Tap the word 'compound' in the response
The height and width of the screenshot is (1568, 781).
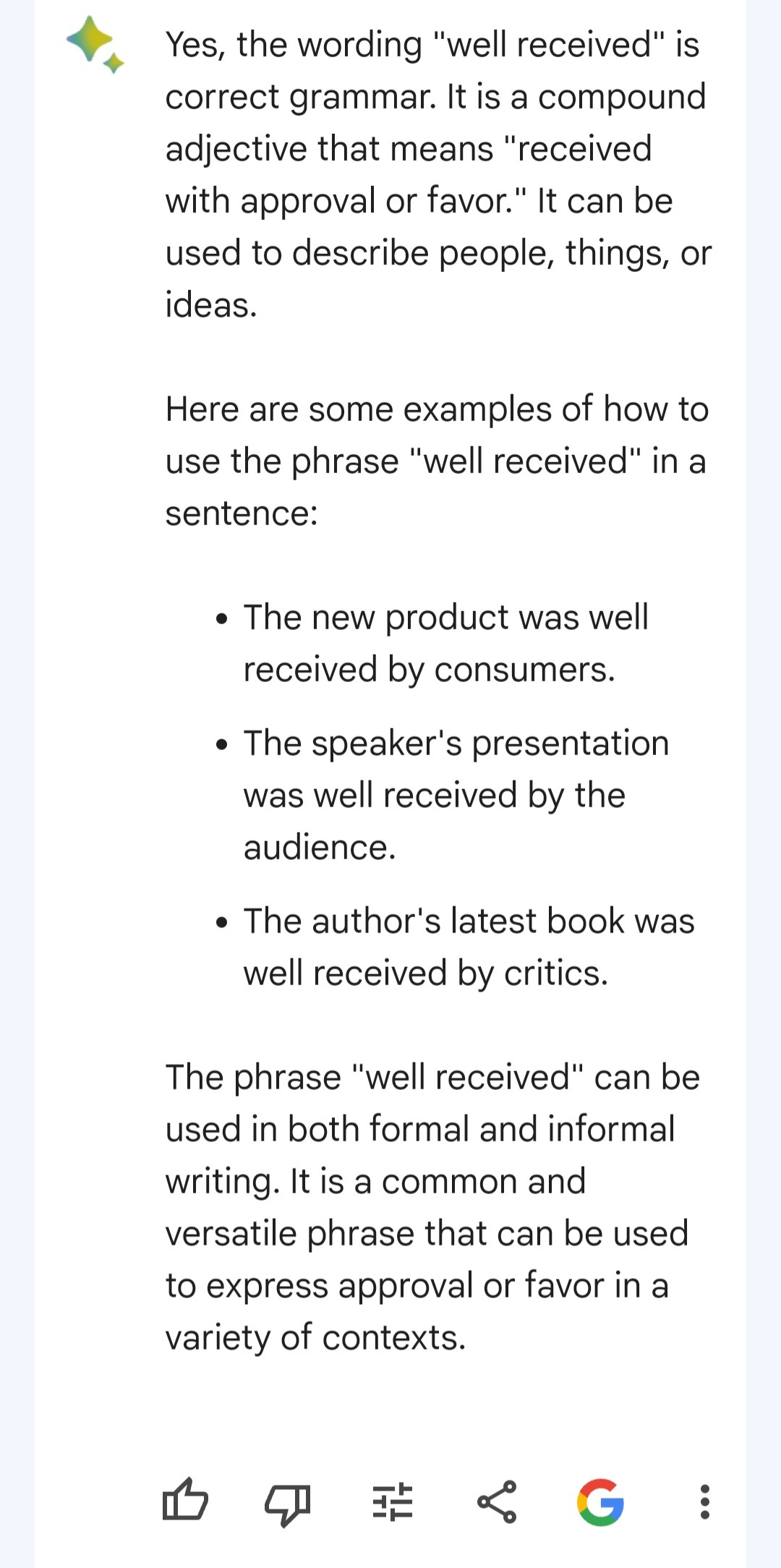click(x=622, y=98)
